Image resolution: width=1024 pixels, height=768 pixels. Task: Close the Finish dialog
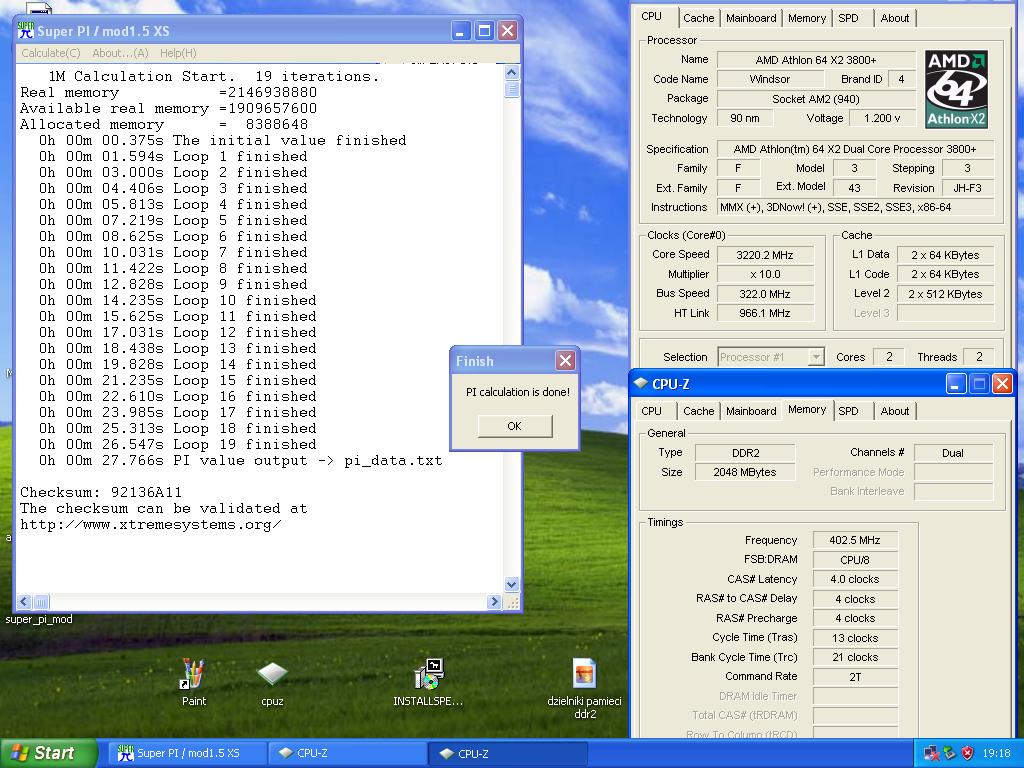pos(565,360)
